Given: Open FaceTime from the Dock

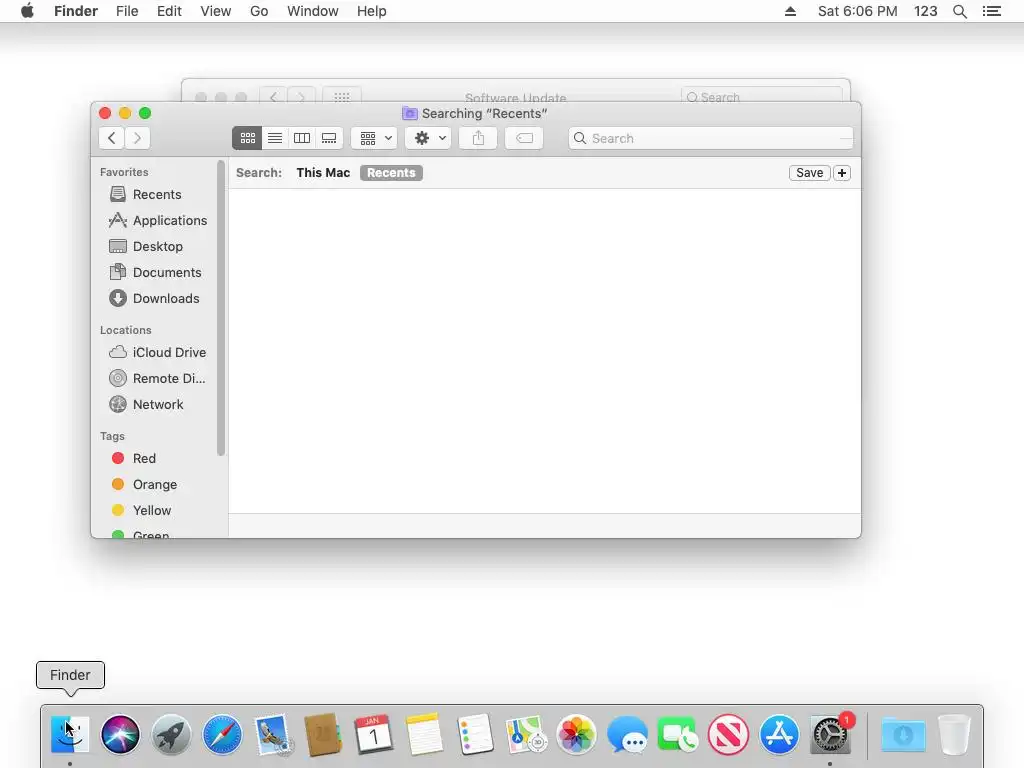Looking at the screenshot, I should (677, 734).
